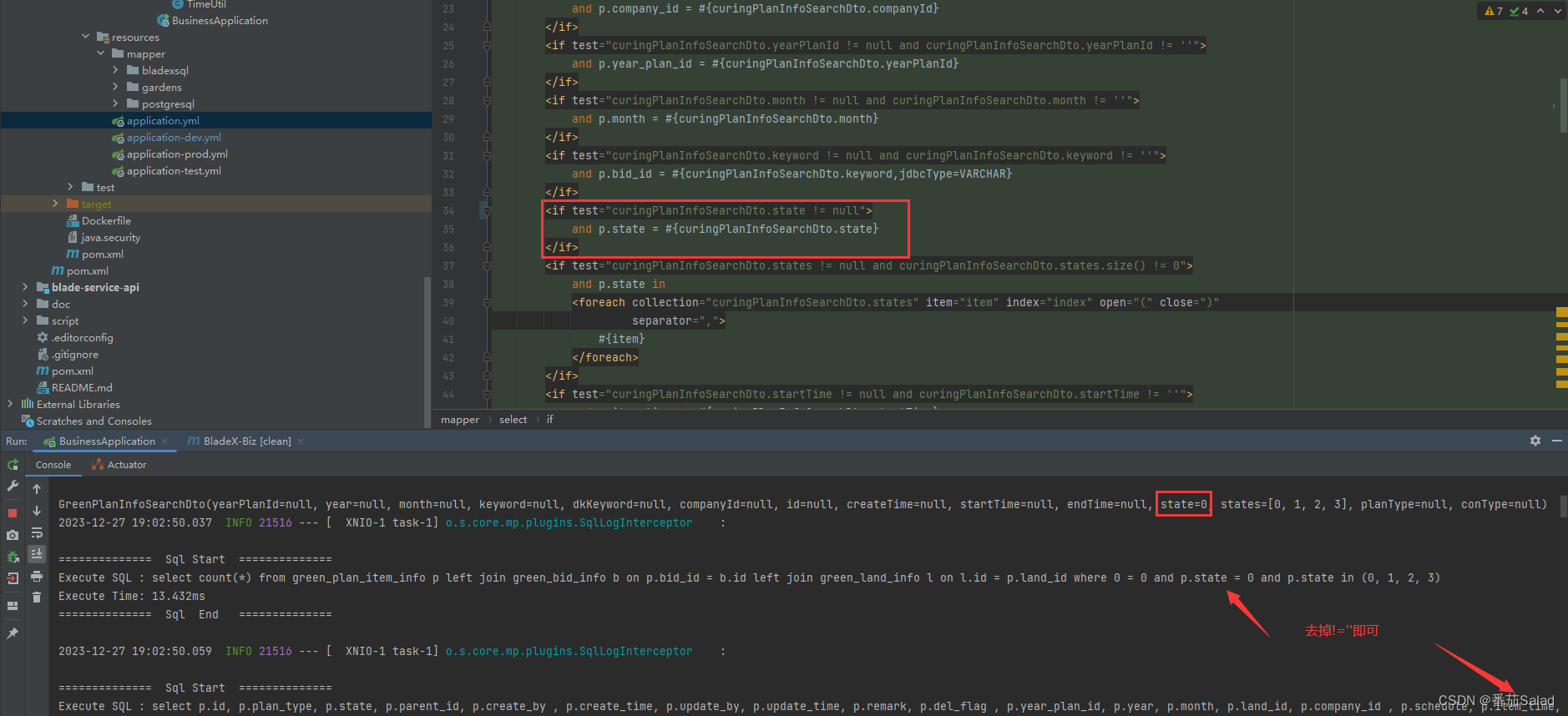This screenshot has height=716, width=1568.
Task: Select Dockerfile in the project tree
Action: click(x=106, y=220)
